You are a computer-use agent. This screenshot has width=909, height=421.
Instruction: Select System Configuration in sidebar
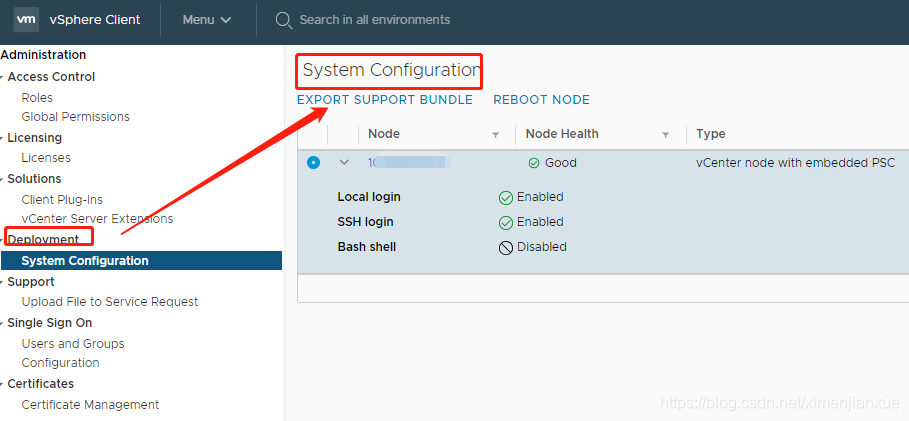[x=141, y=260]
